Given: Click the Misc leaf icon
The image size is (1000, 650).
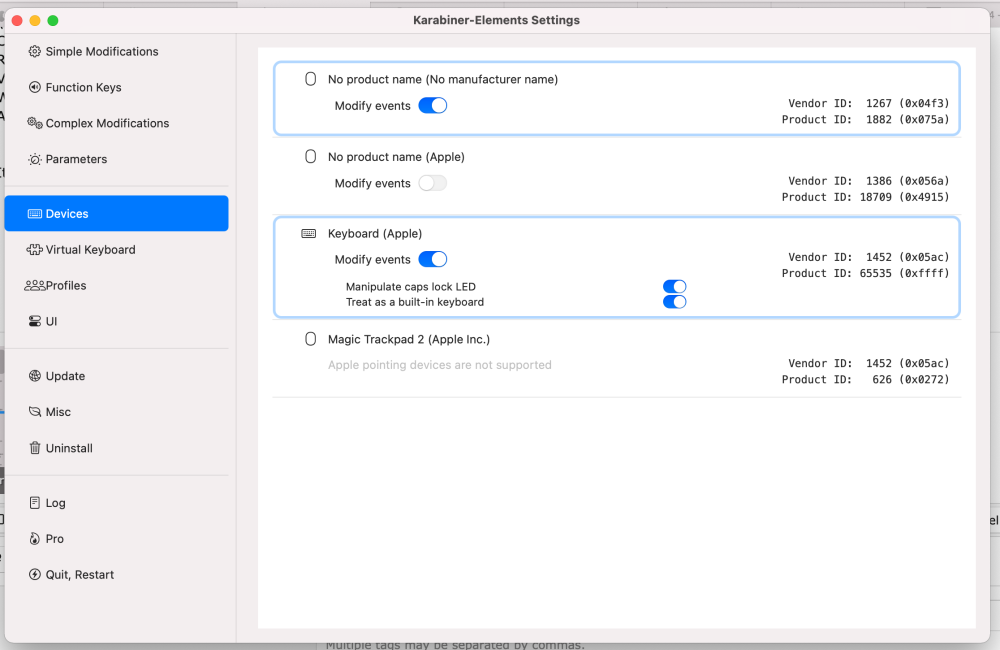Looking at the screenshot, I should click(x=34, y=412).
